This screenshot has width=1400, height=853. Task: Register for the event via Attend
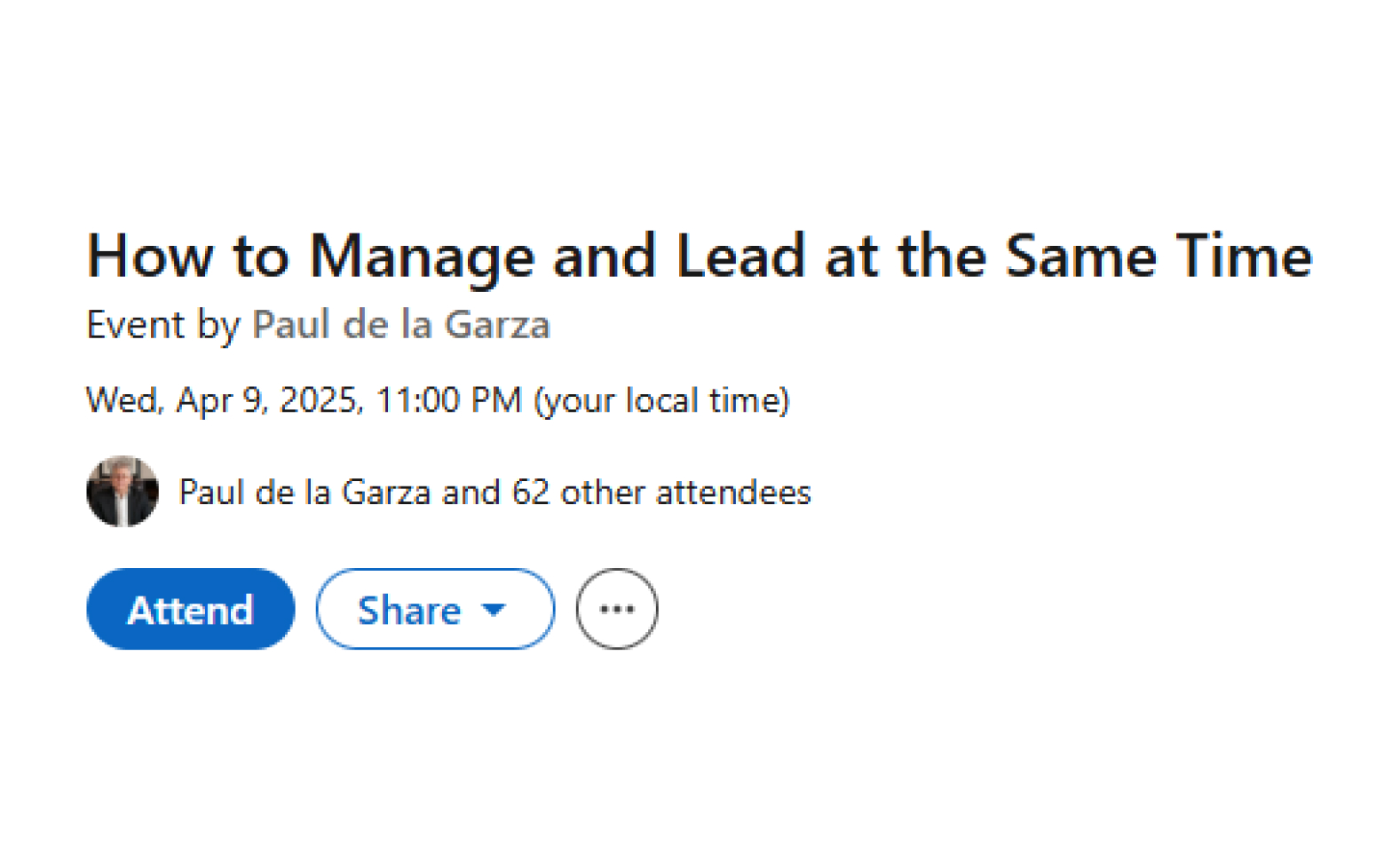pos(190,609)
